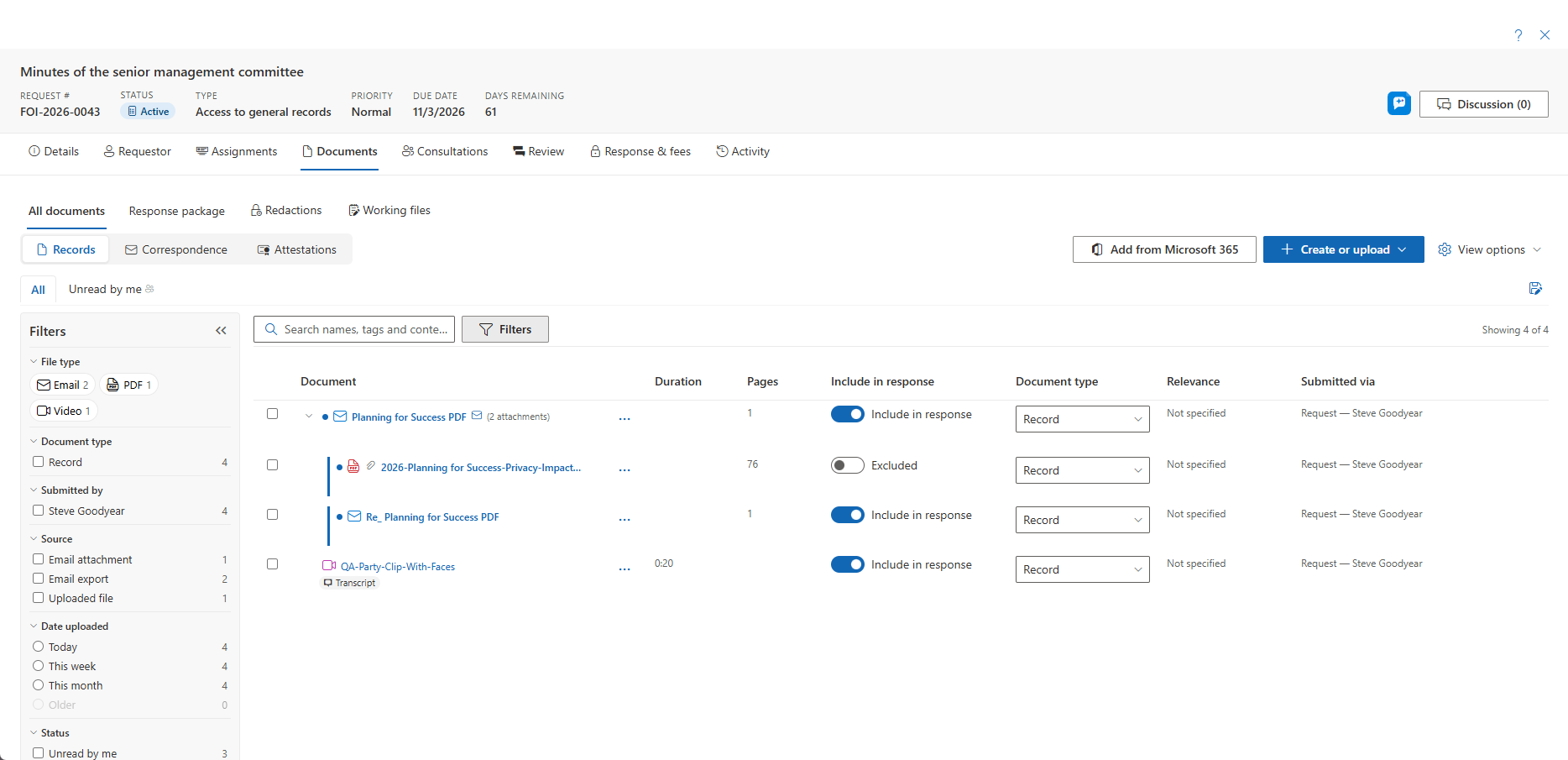Collapse the Source filter section
The height and width of the screenshot is (760, 1568).
34,539
